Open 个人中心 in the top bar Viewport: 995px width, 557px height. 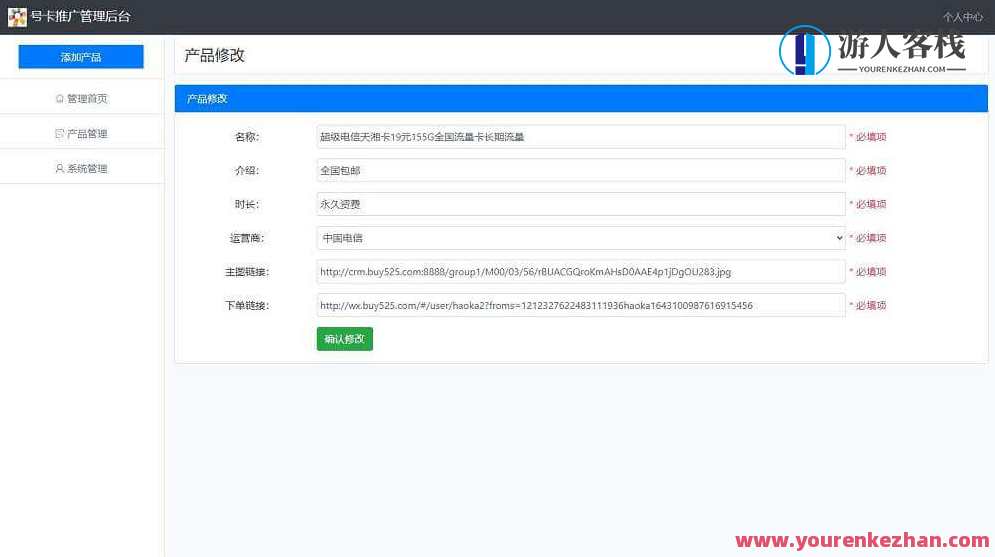pos(962,17)
